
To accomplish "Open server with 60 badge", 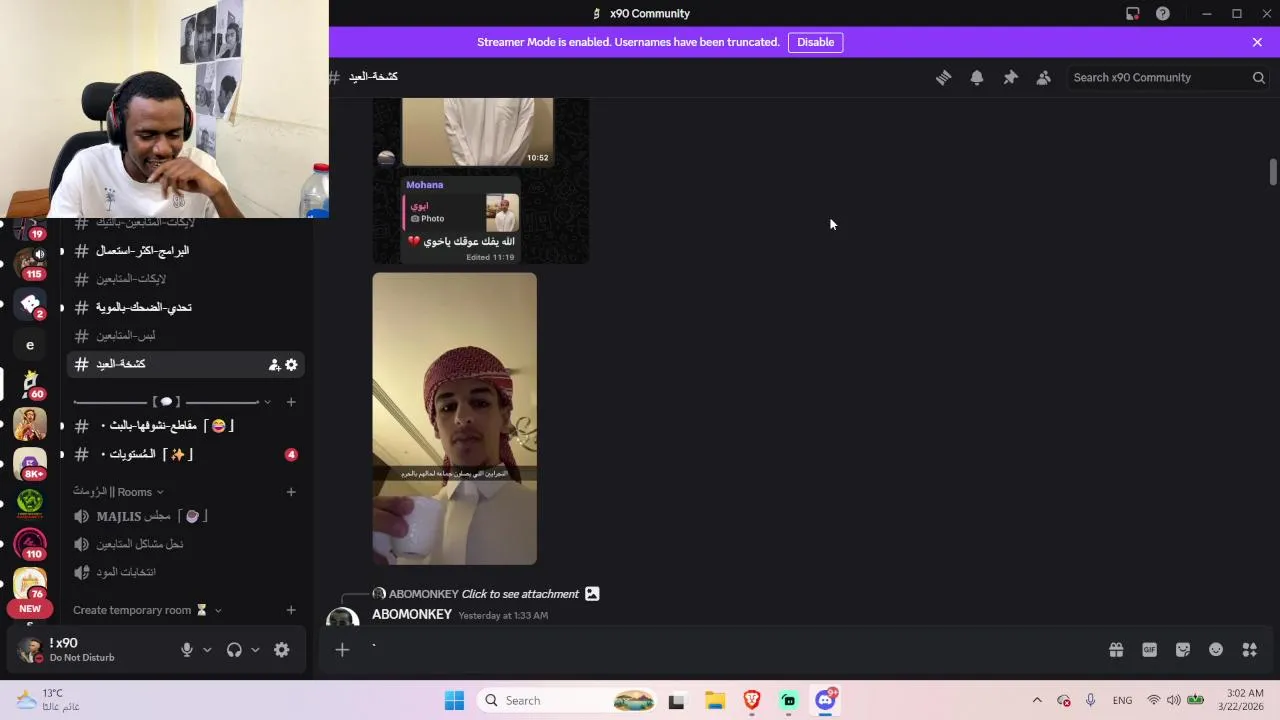I will [30, 384].
